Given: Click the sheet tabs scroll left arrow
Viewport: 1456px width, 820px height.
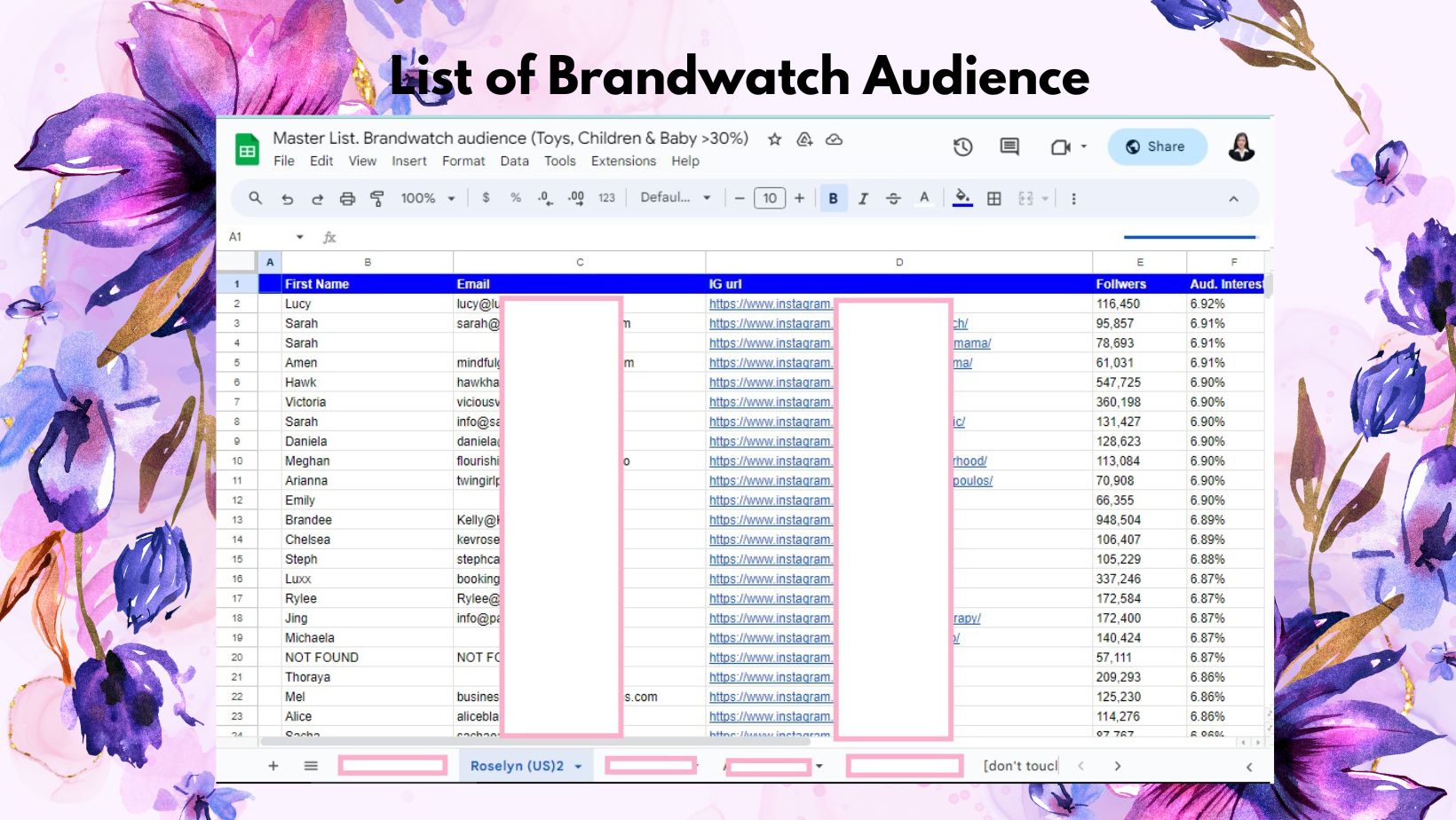Looking at the screenshot, I should 1081,766.
